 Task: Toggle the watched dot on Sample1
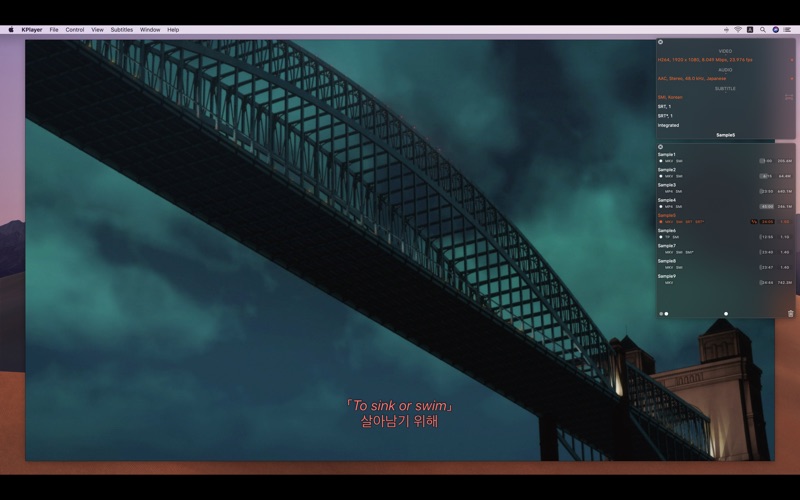click(x=661, y=161)
